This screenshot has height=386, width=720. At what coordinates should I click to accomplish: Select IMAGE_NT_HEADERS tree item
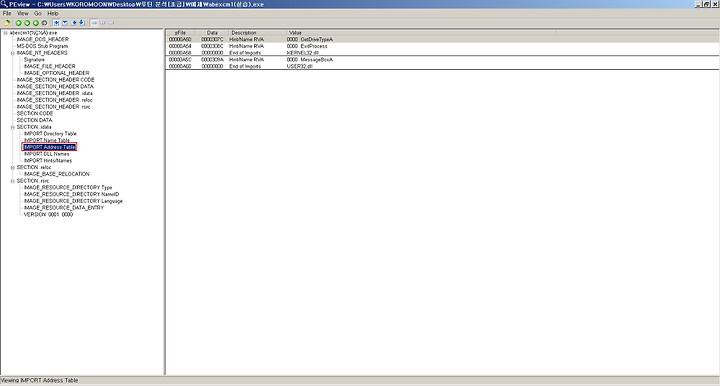(x=42, y=53)
